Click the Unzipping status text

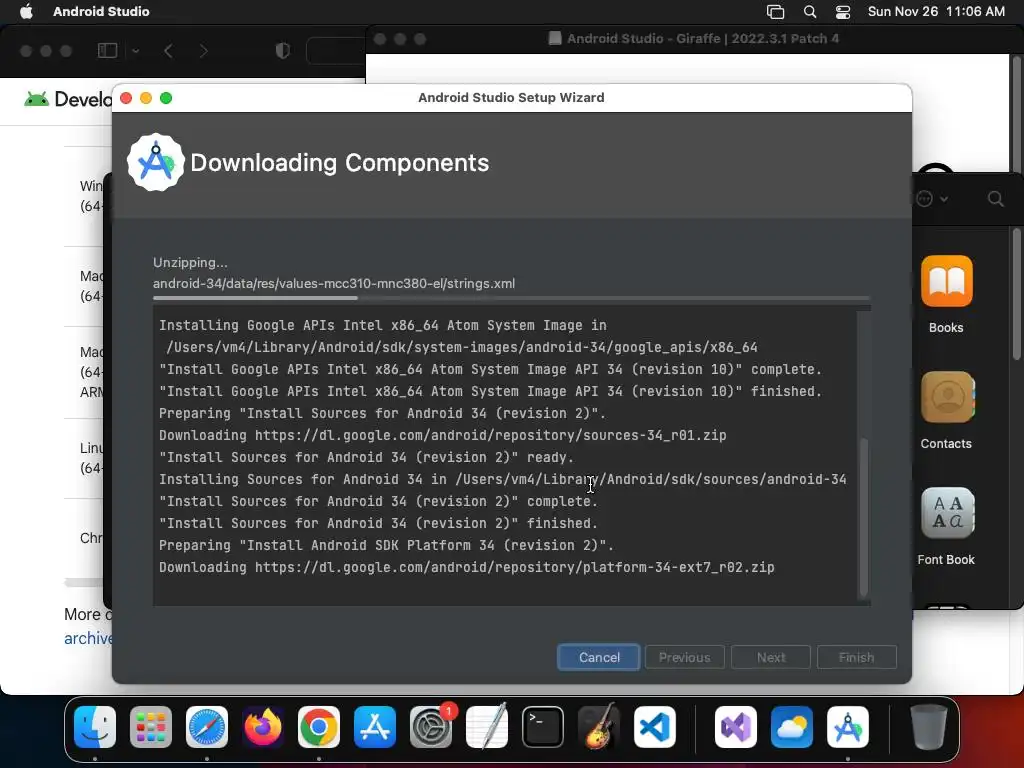[190, 263]
